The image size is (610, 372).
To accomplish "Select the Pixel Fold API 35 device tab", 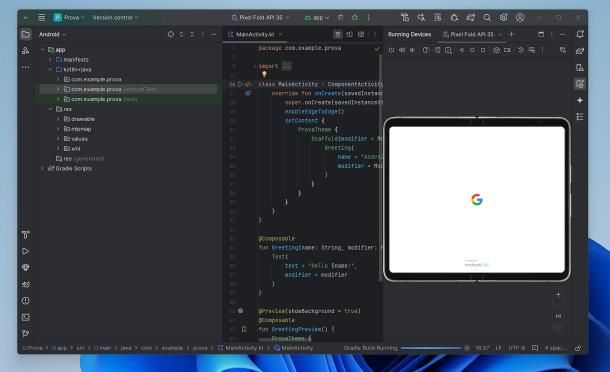I will click(472, 35).
